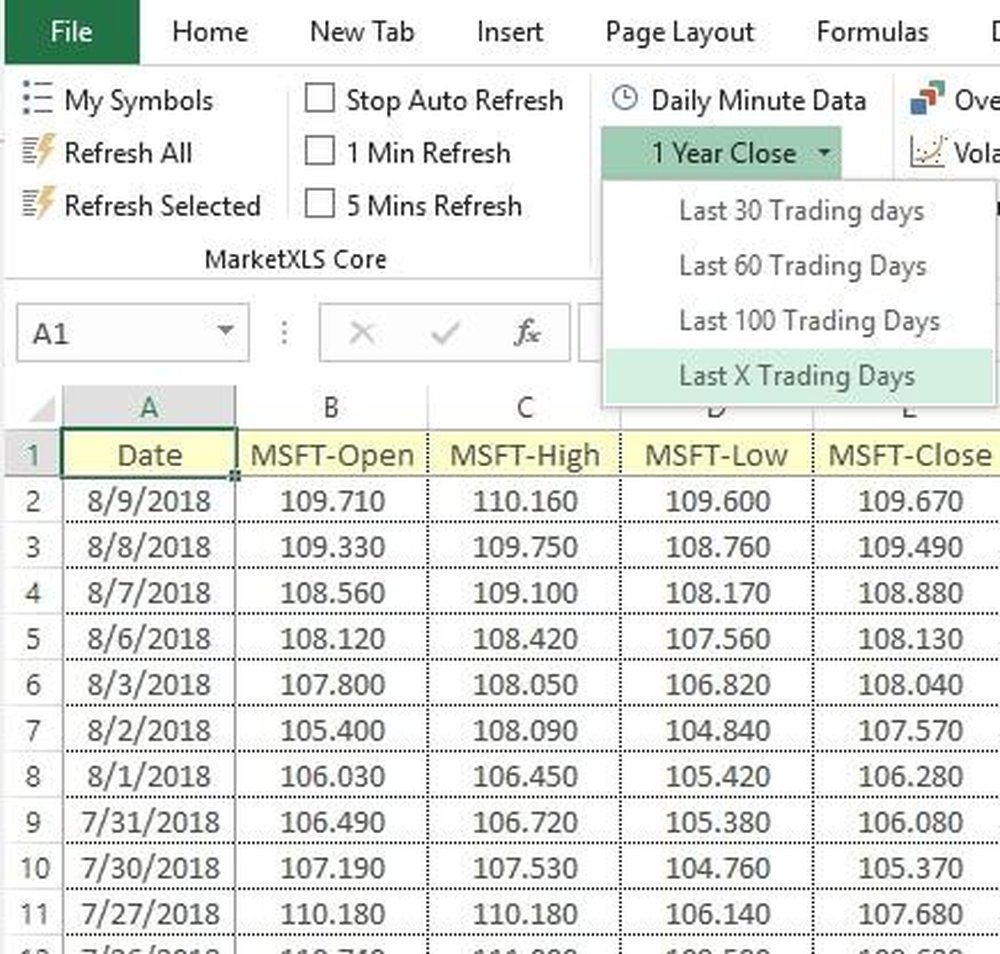Click the formula bar options dots

pos(284,332)
